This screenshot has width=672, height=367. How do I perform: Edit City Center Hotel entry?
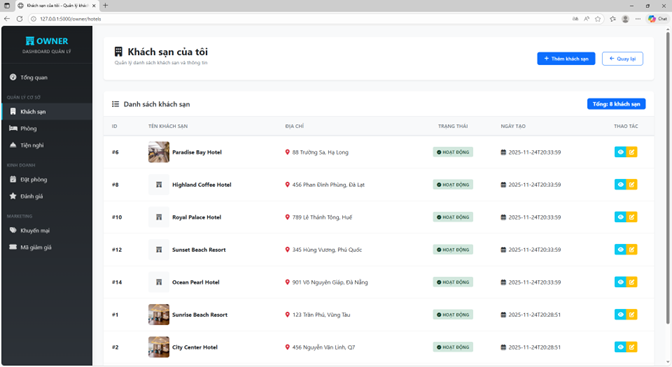(x=632, y=347)
